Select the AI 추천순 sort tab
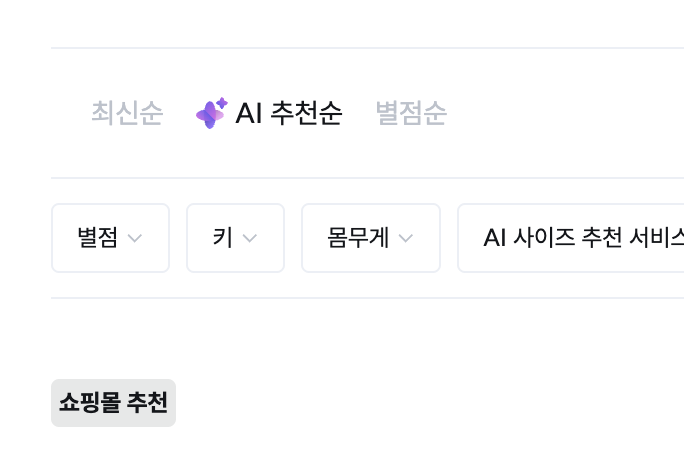Image resolution: width=684 pixels, height=456 pixels. coord(269,113)
